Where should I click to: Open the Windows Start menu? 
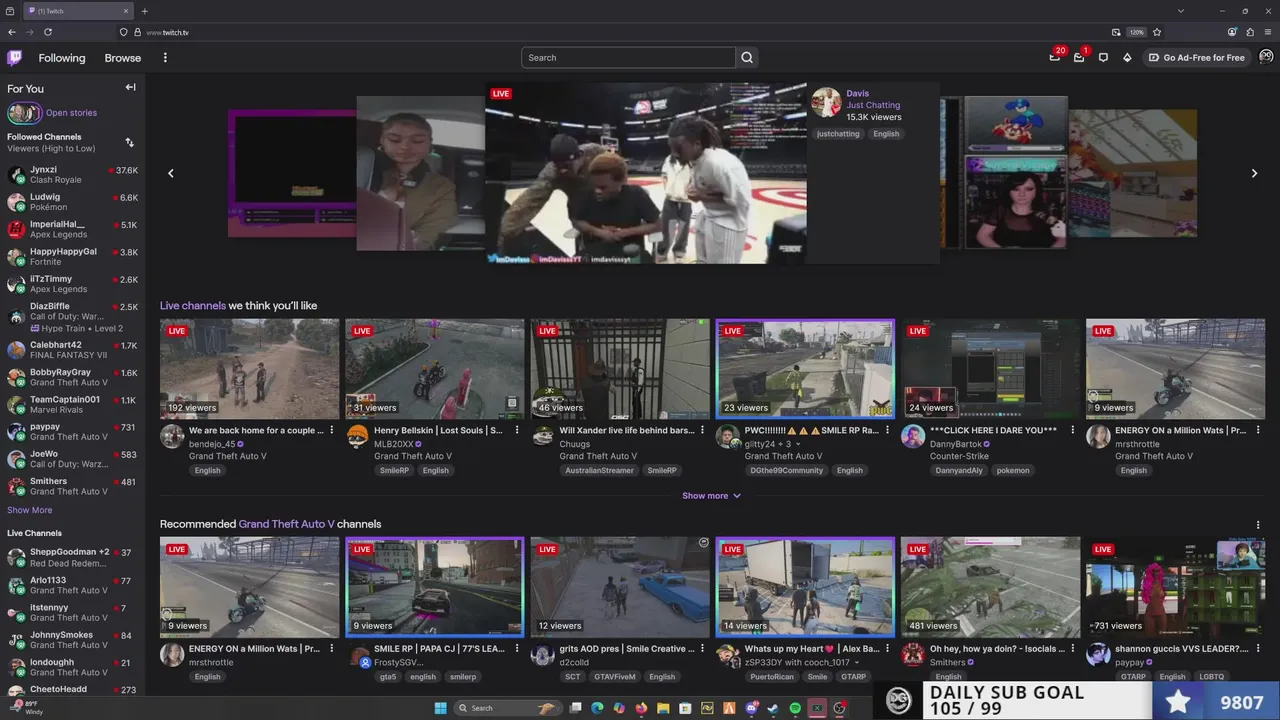tap(440, 708)
